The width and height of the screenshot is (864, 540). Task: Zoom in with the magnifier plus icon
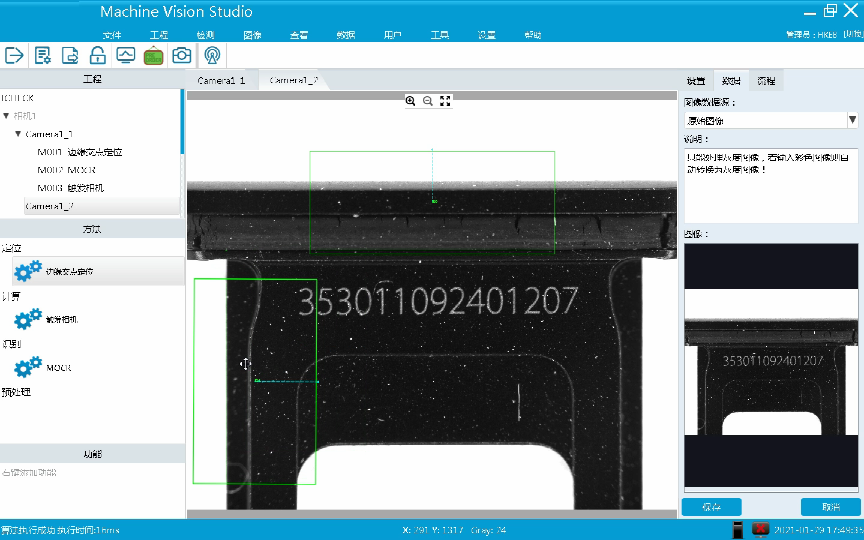point(411,101)
